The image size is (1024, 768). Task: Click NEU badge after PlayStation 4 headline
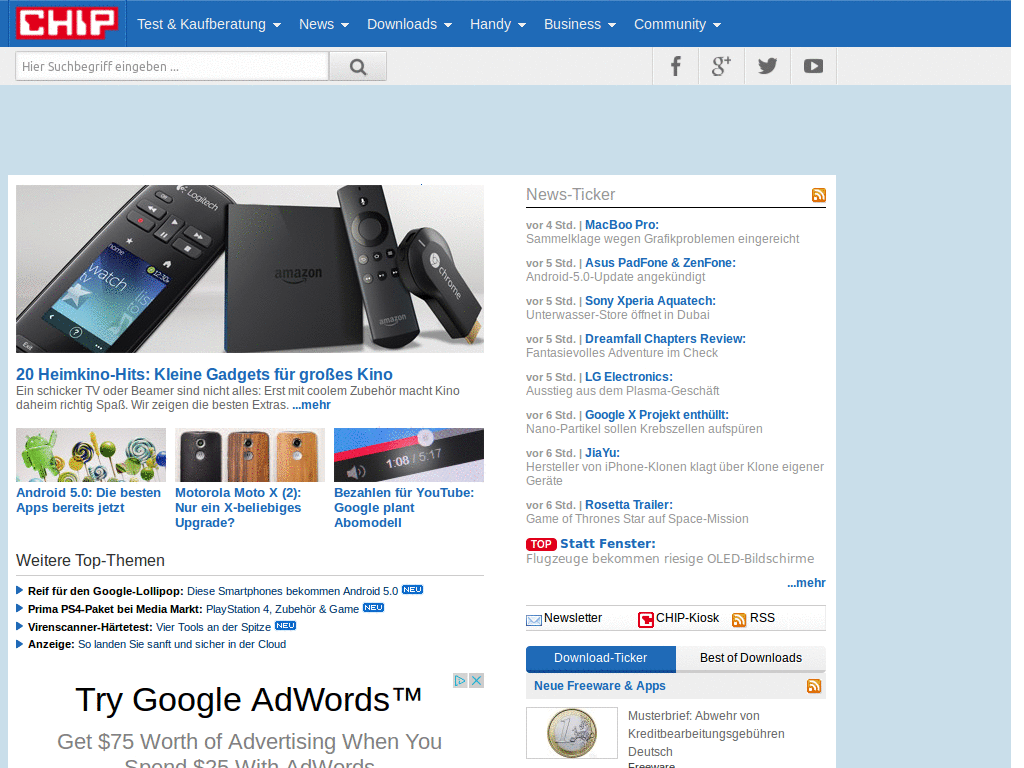tap(373, 607)
